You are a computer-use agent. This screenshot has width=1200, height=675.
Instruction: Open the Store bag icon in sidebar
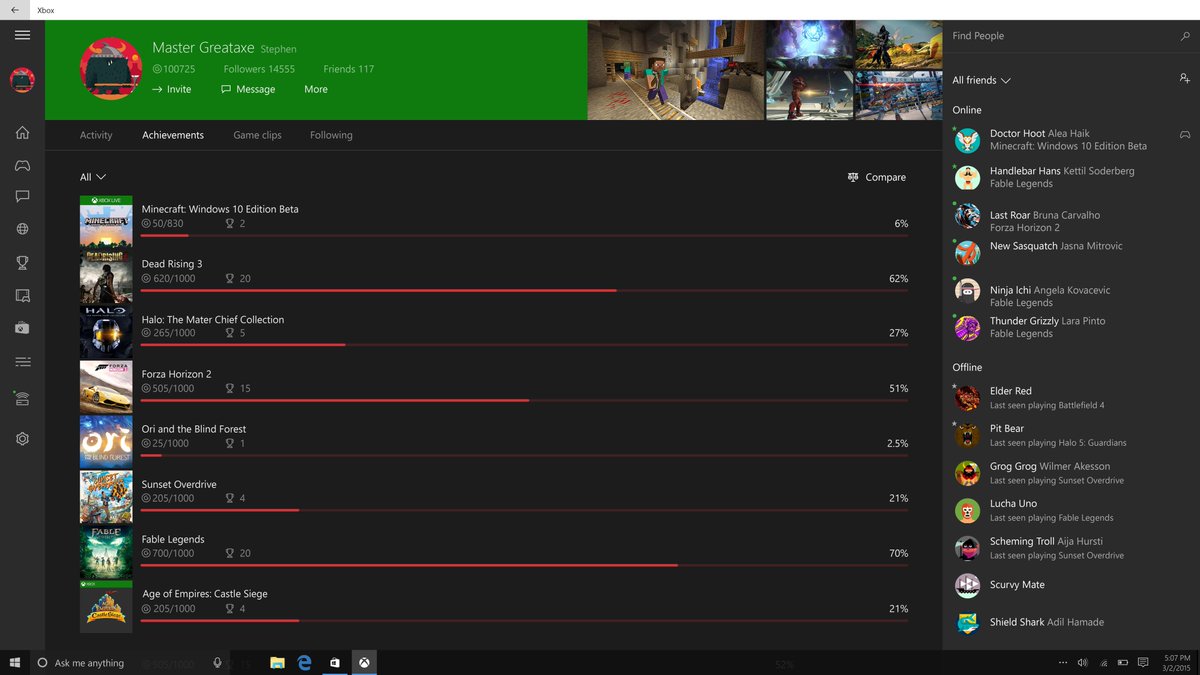coord(22,328)
